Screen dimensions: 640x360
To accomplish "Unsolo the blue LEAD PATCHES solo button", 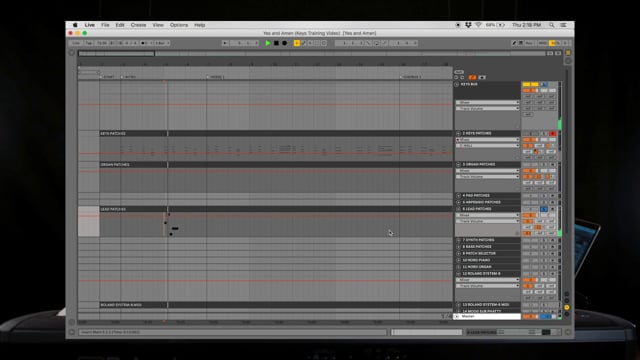I will click(x=544, y=209).
